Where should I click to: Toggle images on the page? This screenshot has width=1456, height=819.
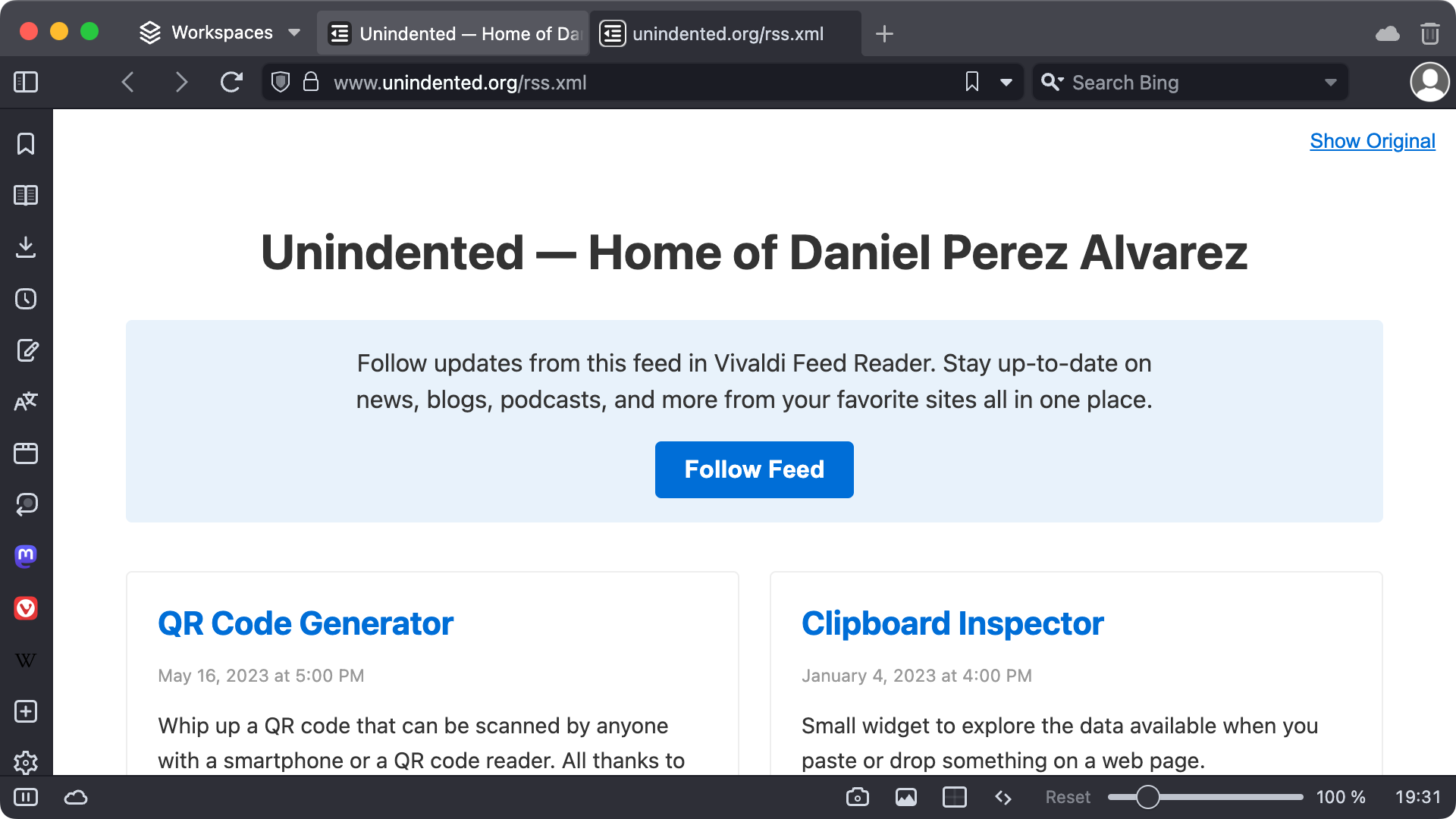[905, 797]
